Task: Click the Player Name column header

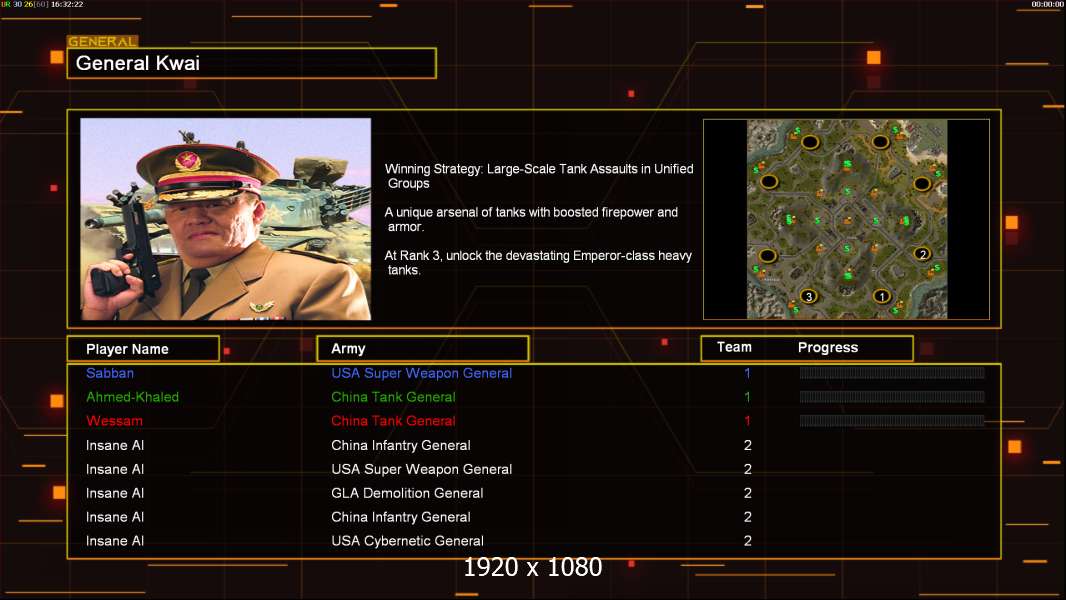Action: click(143, 349)
